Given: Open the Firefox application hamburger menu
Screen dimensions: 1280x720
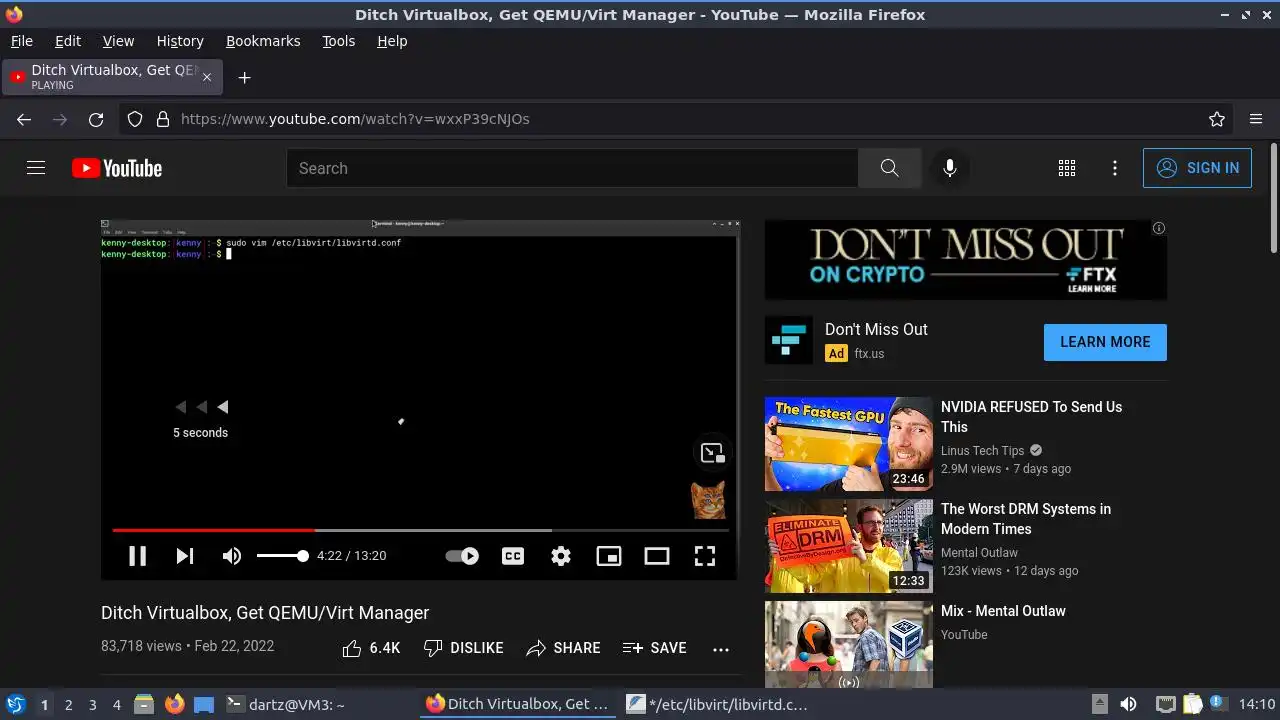Looking at the screenshot, I should [x=1256, y=119].
